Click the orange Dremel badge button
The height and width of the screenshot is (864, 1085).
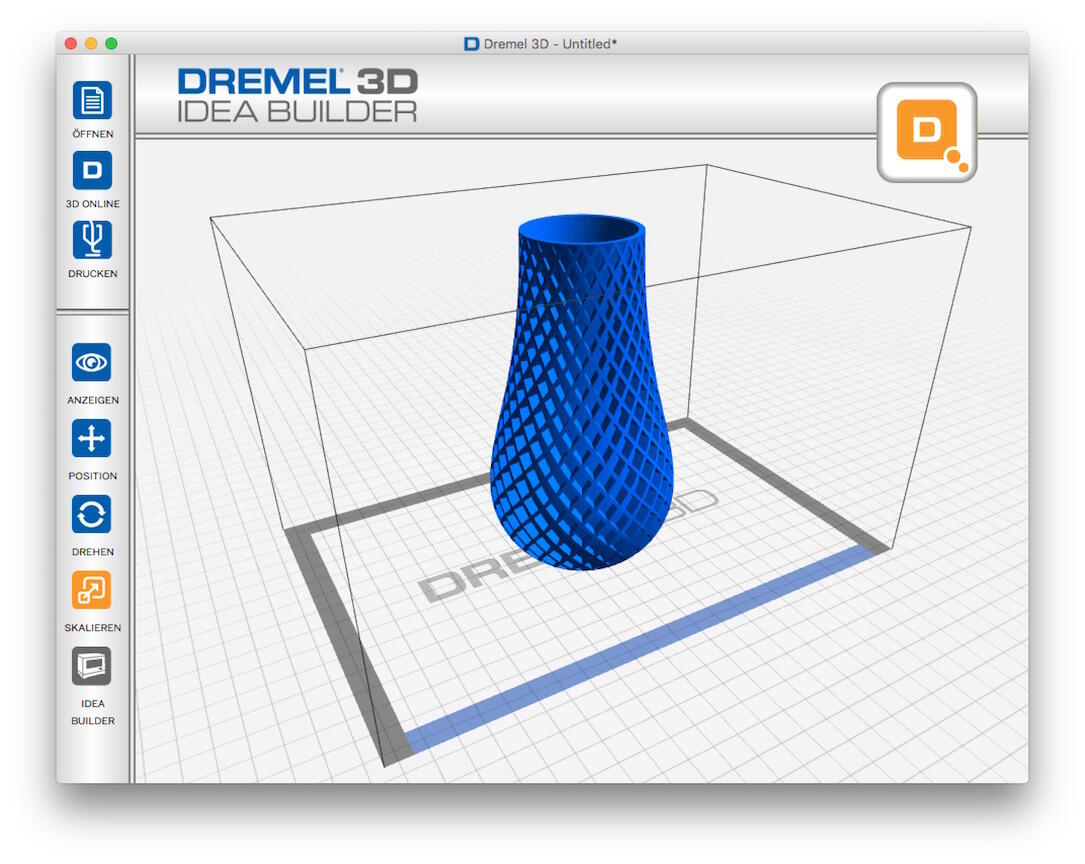point(927,133)
